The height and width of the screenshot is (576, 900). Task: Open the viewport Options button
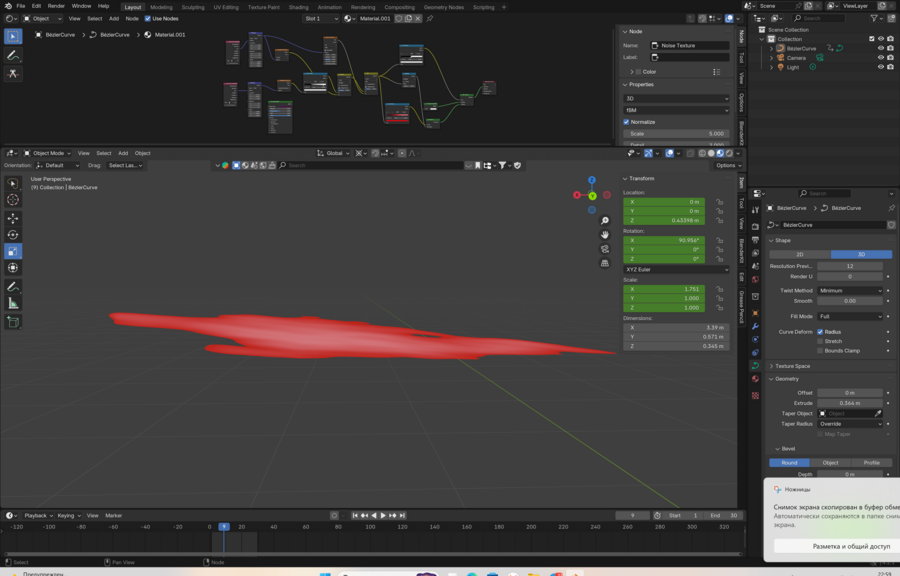click(x=728, y=165)
